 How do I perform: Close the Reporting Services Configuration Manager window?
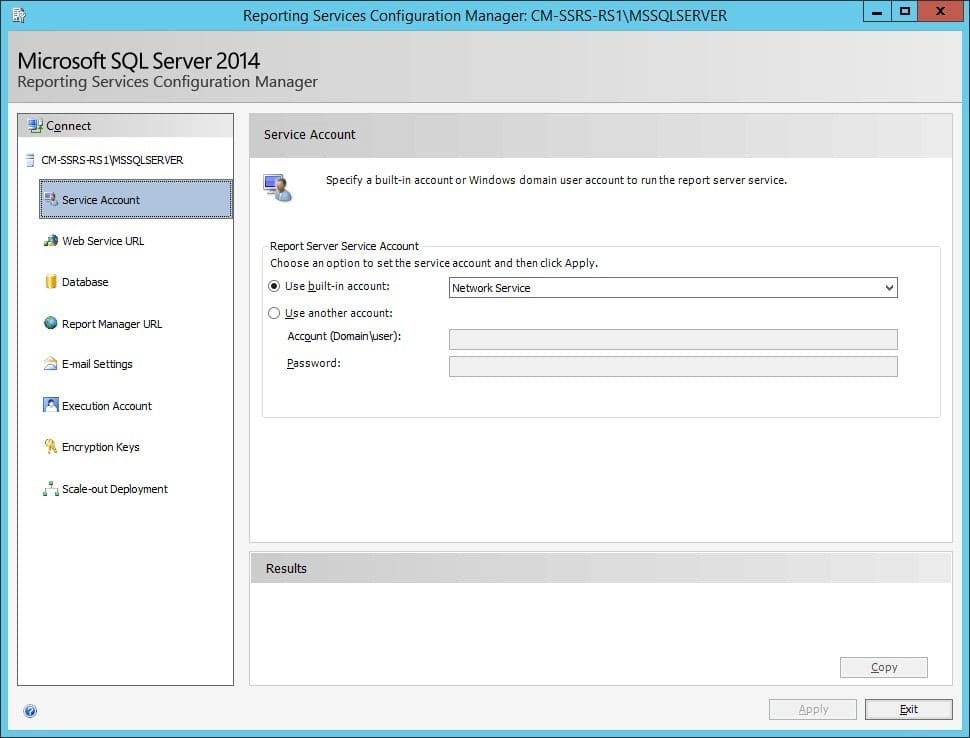(940, 12)
